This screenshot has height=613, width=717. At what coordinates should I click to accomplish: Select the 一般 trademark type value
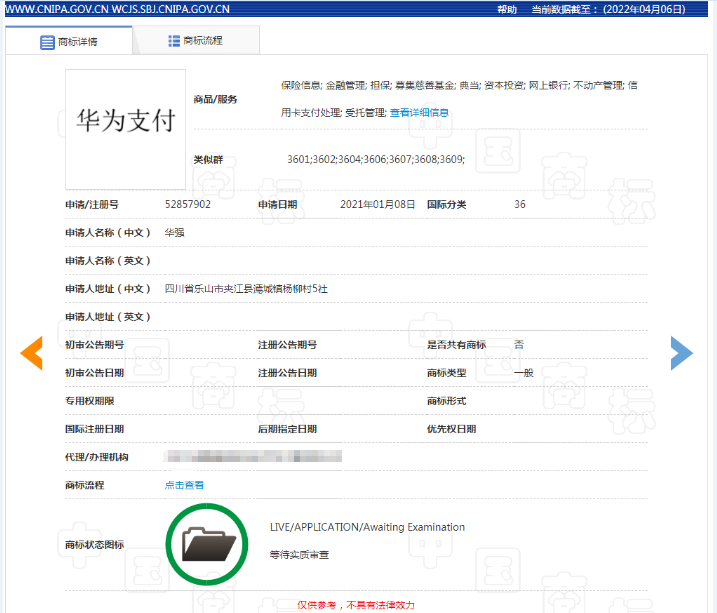point(524,373)
